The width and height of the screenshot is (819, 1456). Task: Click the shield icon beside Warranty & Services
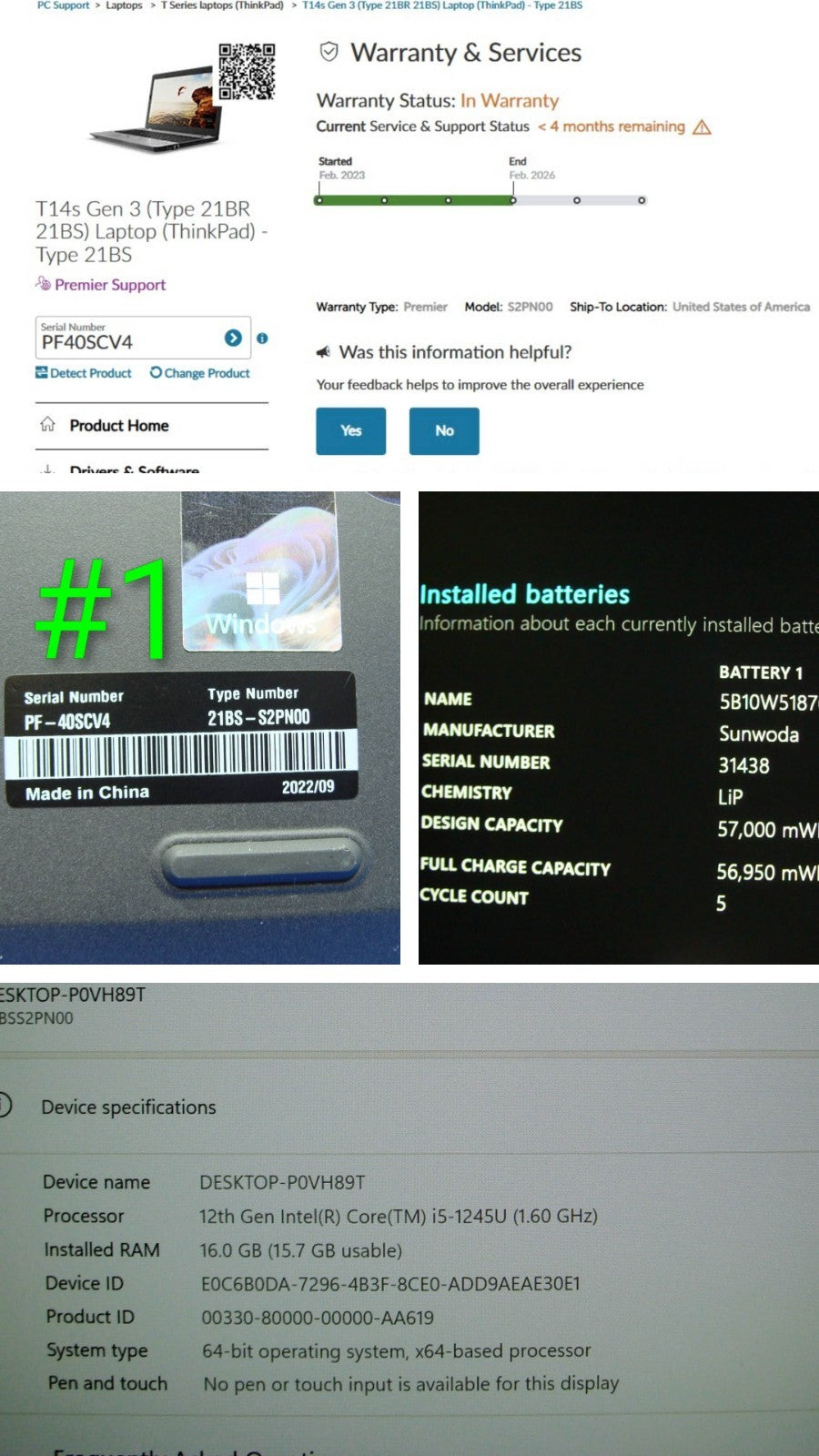click(x=329, y=52)
